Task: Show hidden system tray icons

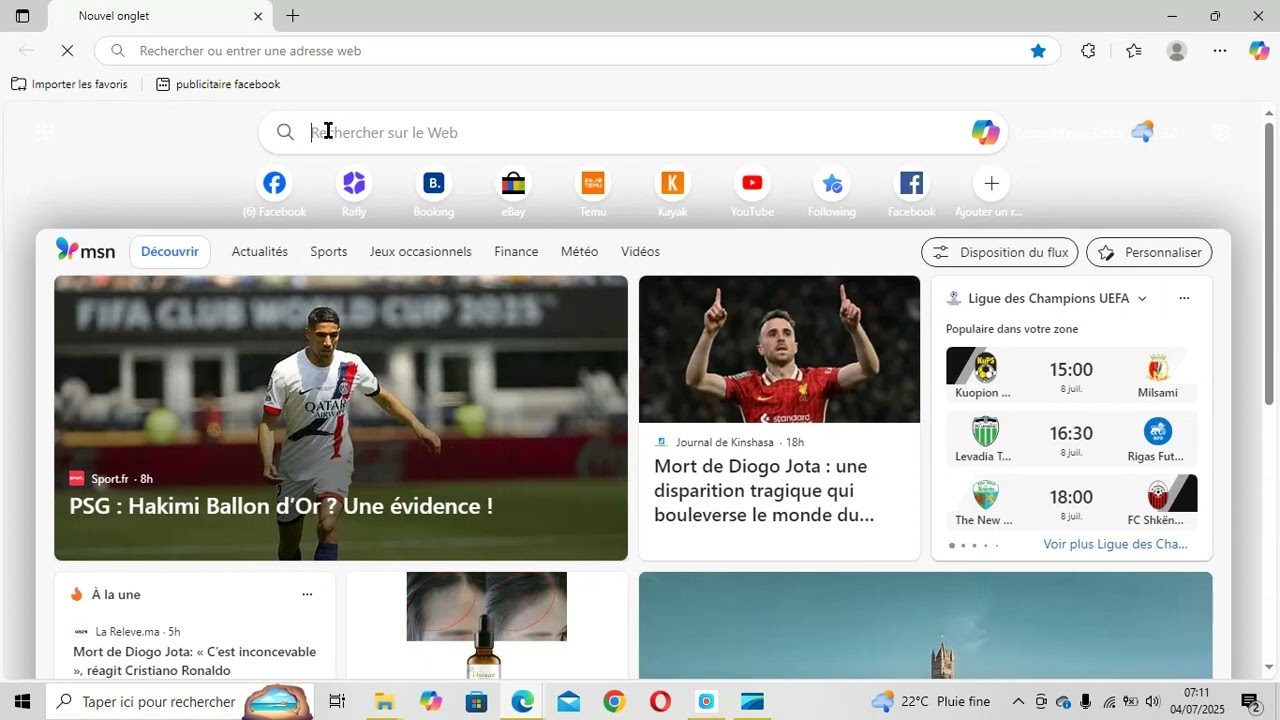Action: [1018, 701]
